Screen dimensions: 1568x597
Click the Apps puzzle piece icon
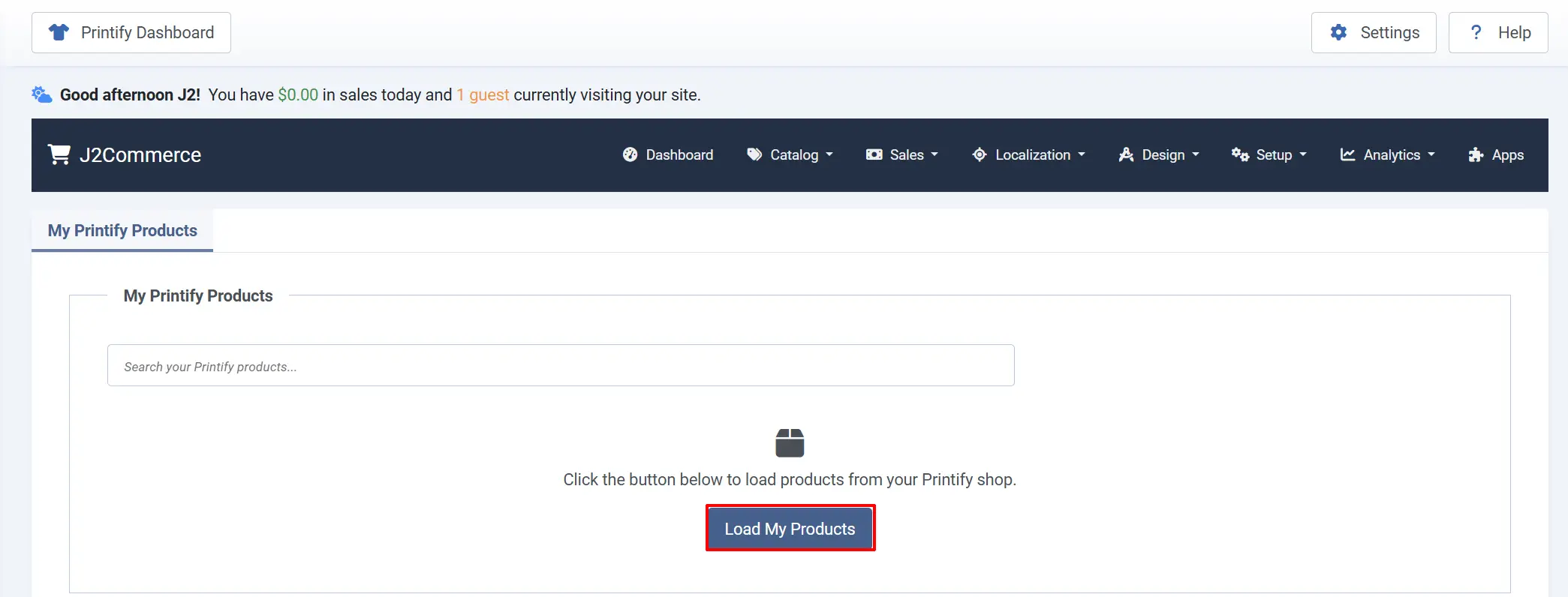click(1476, 154)
